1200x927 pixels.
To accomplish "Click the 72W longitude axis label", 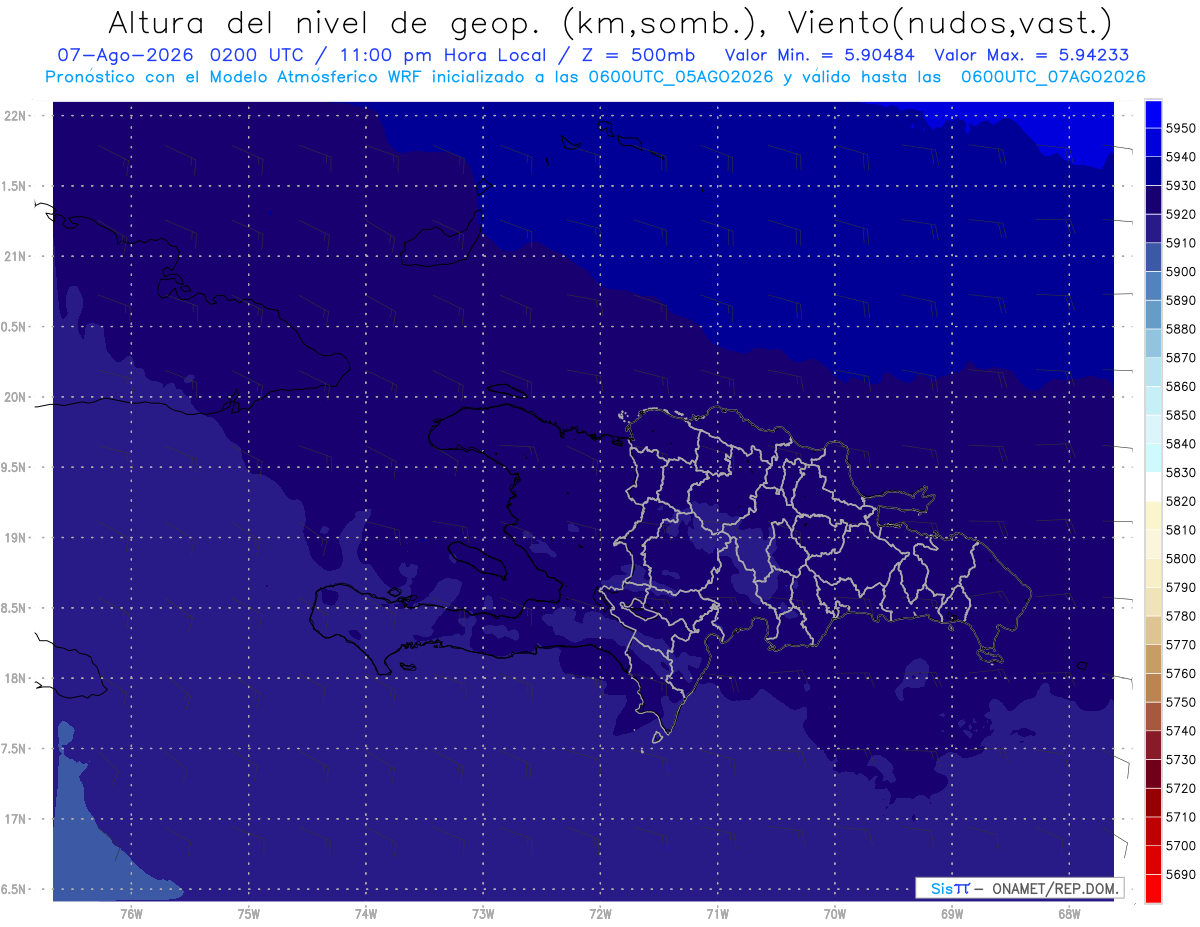I will click(x=600, y=913).
